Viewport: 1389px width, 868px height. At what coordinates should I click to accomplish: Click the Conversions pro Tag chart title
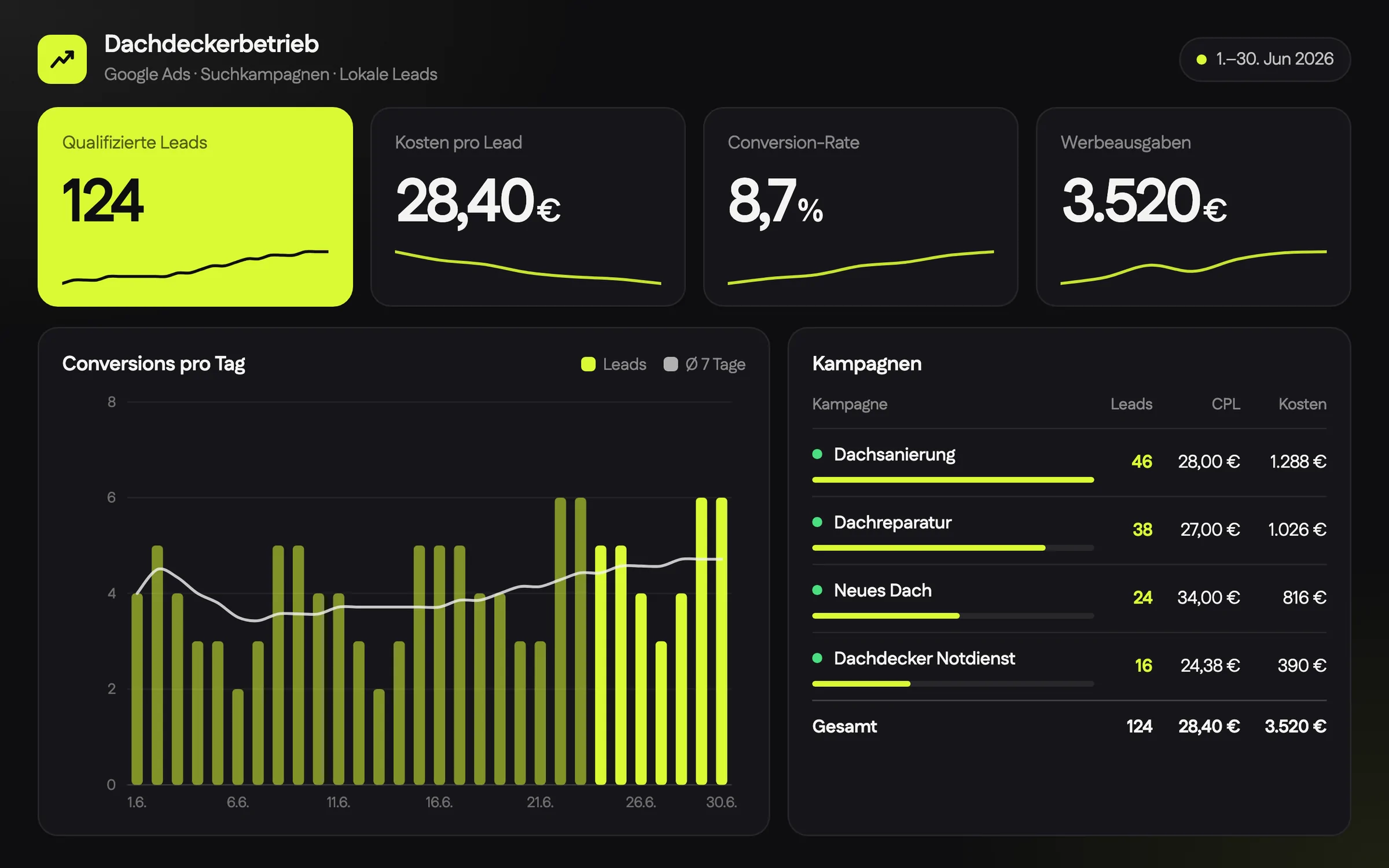(x=153, y=364)
